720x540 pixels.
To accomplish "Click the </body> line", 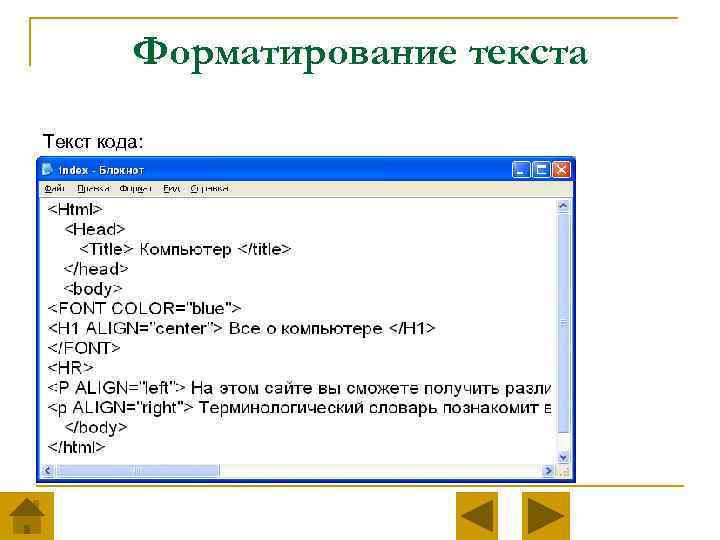I will [96, 428].
